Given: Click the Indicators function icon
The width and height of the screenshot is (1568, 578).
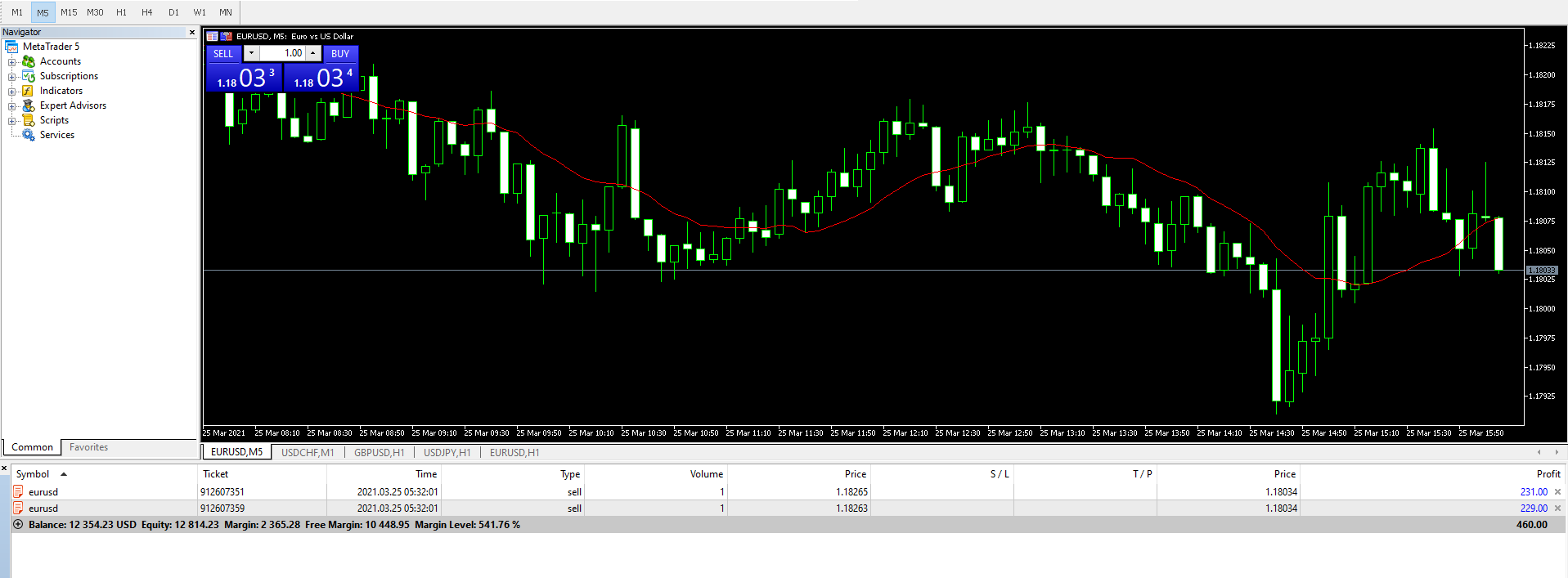Looking at the screenshot, I should click(x=28, y=91).
